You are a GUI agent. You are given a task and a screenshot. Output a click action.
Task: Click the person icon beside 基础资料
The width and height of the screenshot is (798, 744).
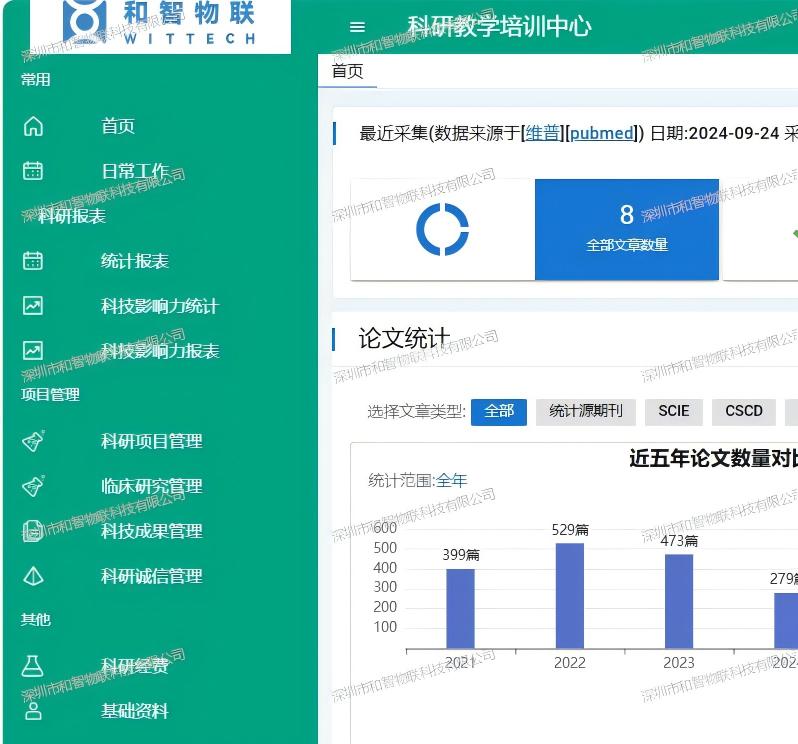[33, 711]
